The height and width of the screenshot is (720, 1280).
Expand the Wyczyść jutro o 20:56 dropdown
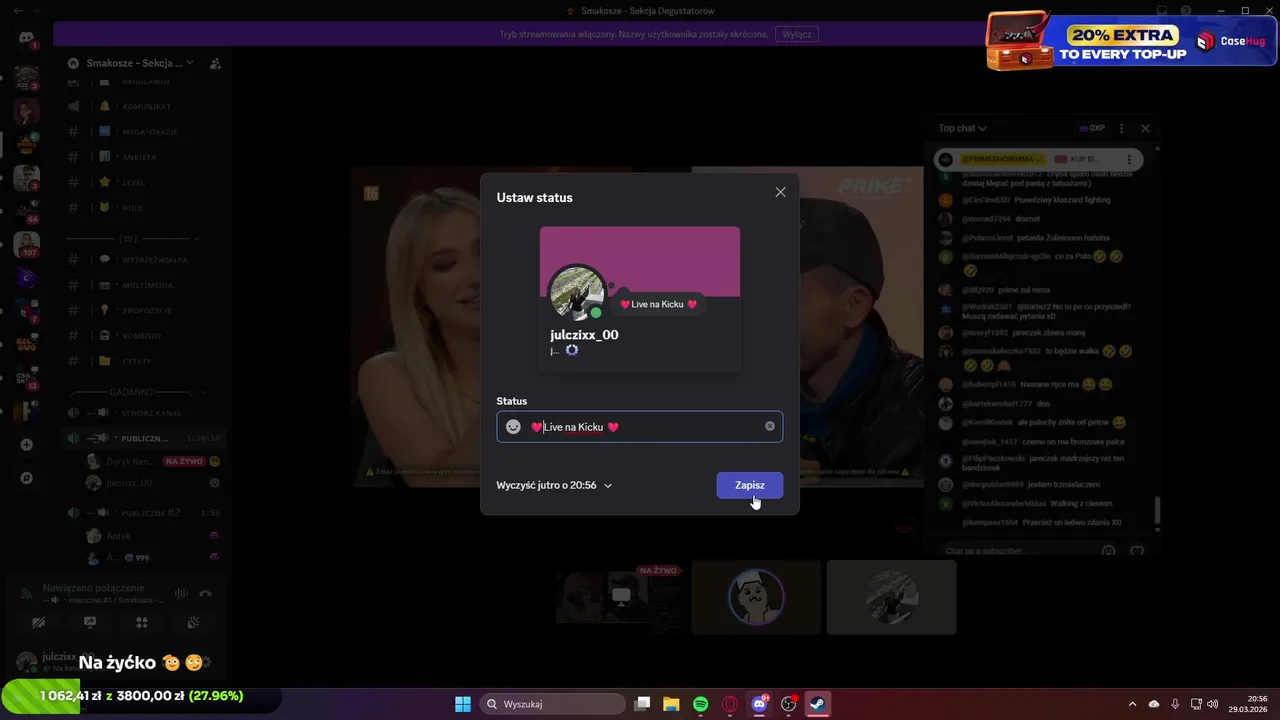554,485
